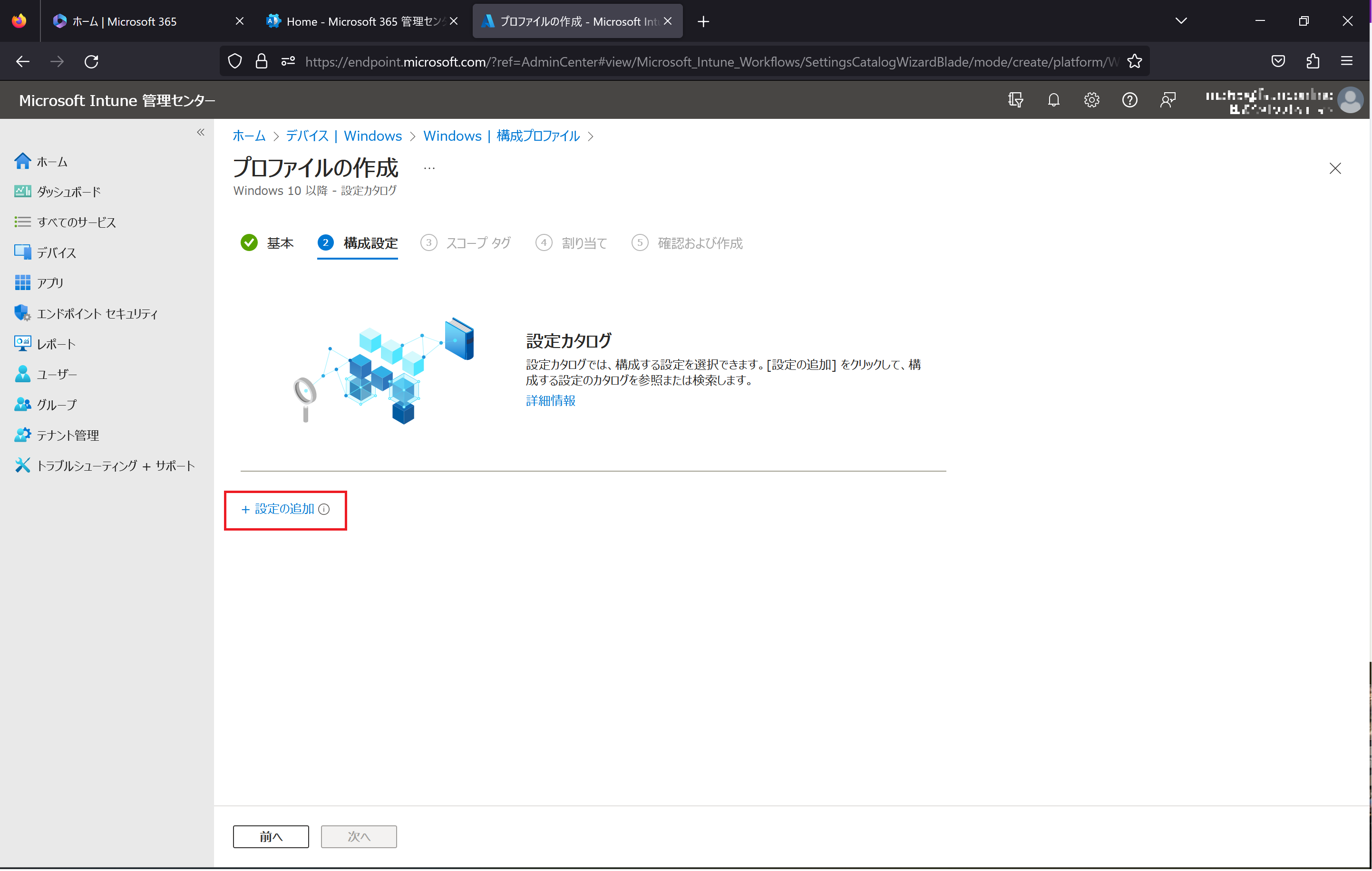Open the notifications bell
The height and width of the screenshot is (871, 1372).
tap(1053, 100)
